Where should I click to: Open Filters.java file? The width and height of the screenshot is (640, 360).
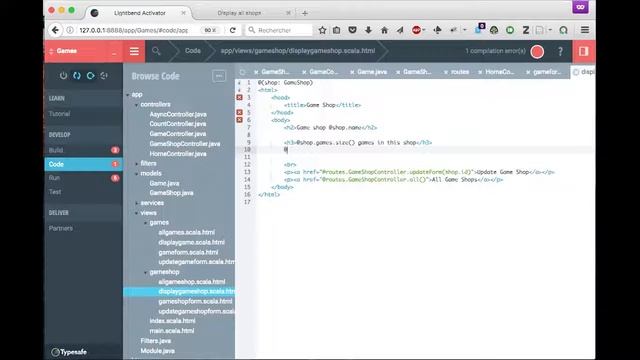click(x=156, y=341)
